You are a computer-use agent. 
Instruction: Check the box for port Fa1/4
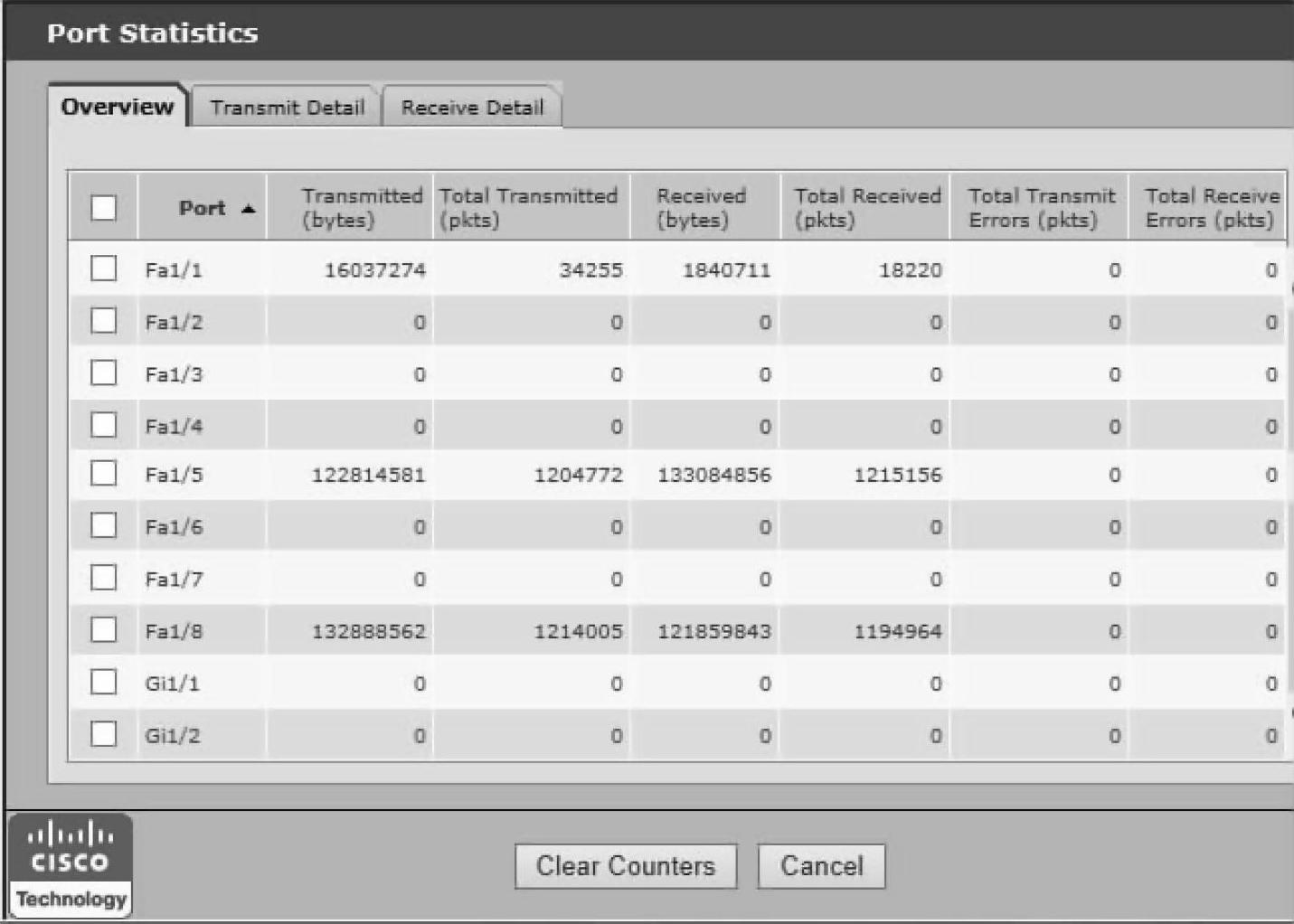[104, 425]
